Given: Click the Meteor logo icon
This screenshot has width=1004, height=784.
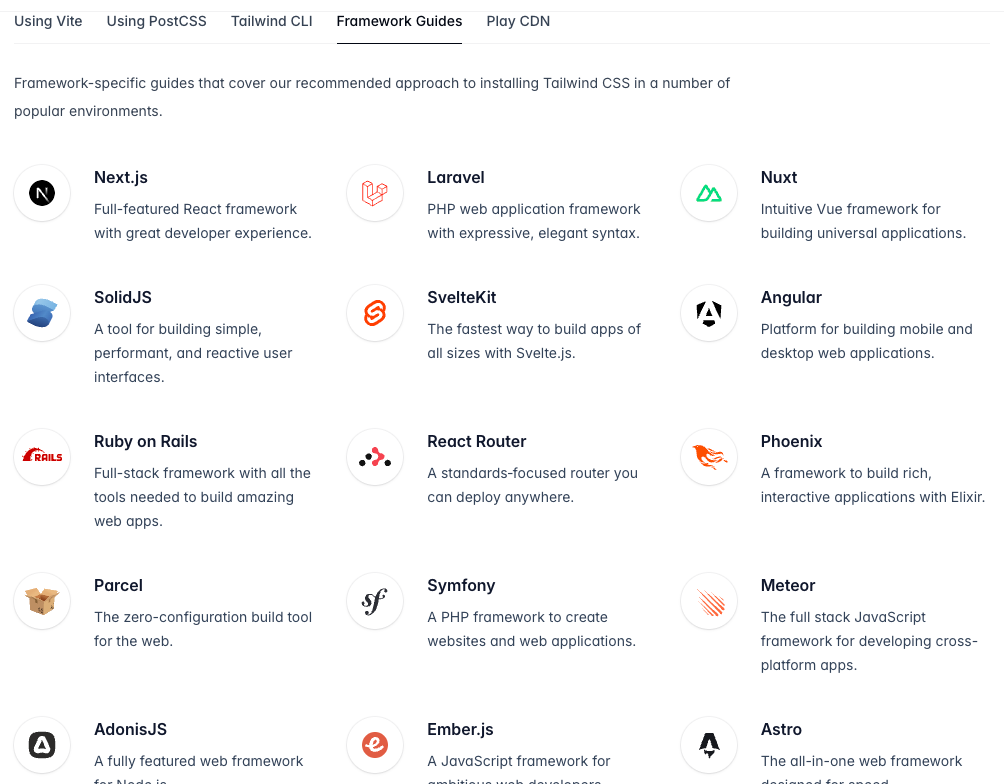Looking at the screenshot, I should point(711,602).
